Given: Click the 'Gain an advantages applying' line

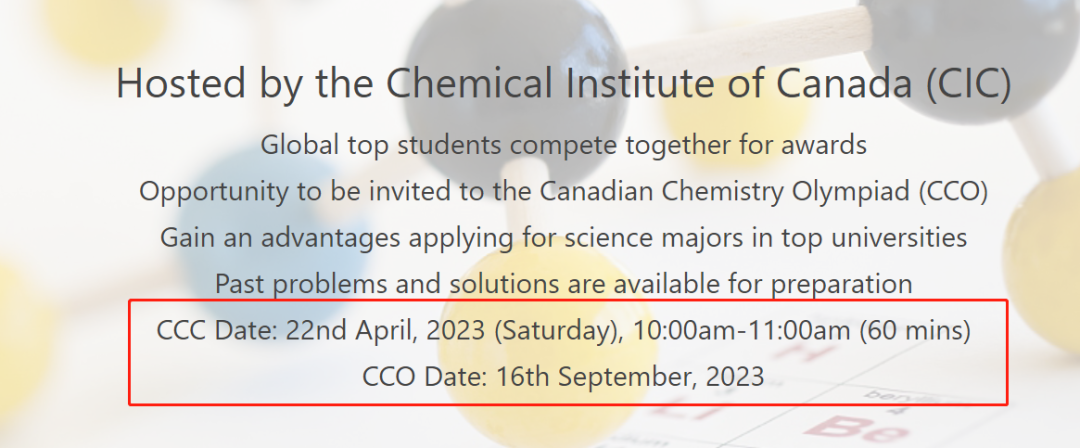Looking at the screenshot, I should pos(563,238).
